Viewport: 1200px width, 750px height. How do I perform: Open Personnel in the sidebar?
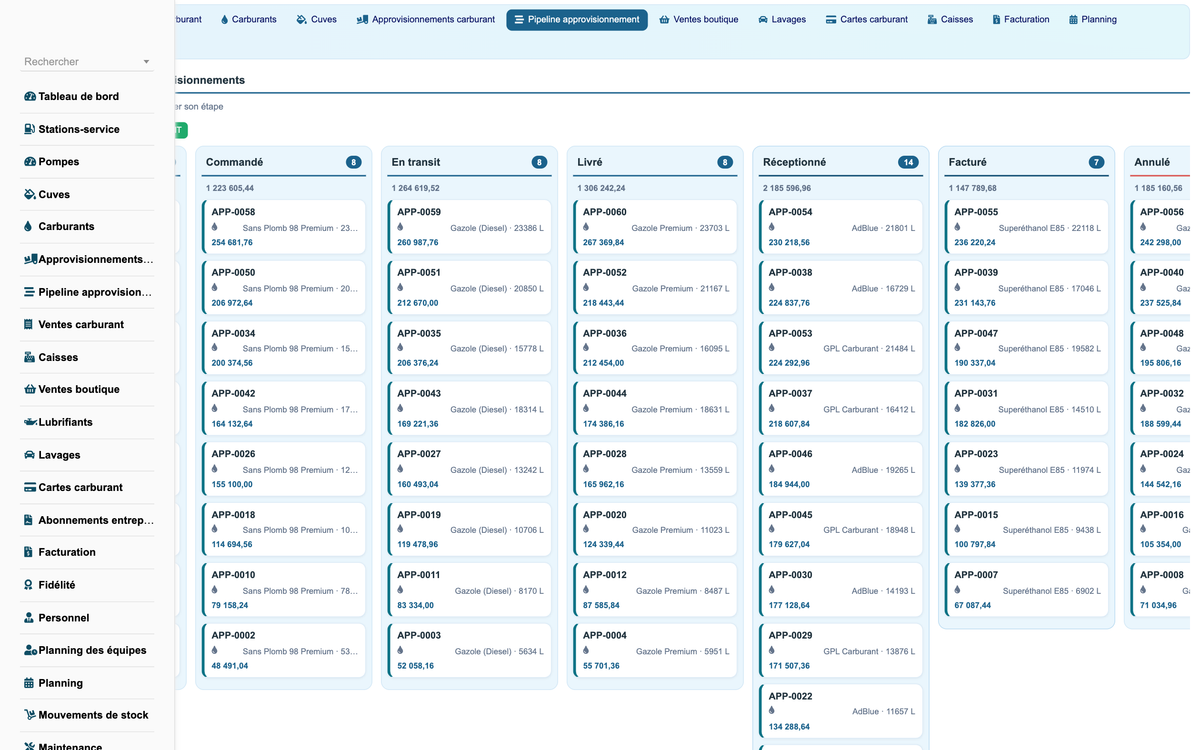88,618
